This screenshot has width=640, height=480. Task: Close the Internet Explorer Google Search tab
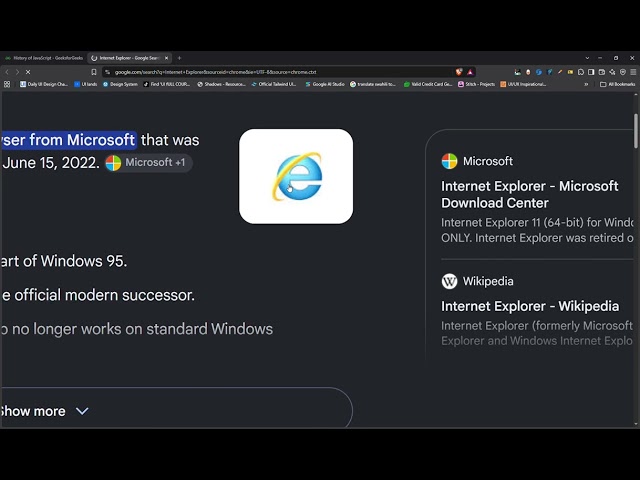(167, 58)
